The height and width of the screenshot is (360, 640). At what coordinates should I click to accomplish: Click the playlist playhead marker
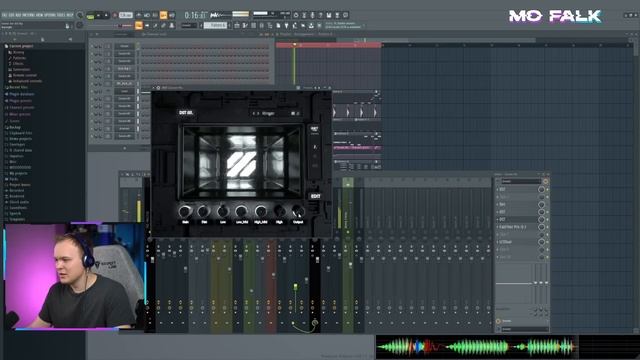pos(294,45)
